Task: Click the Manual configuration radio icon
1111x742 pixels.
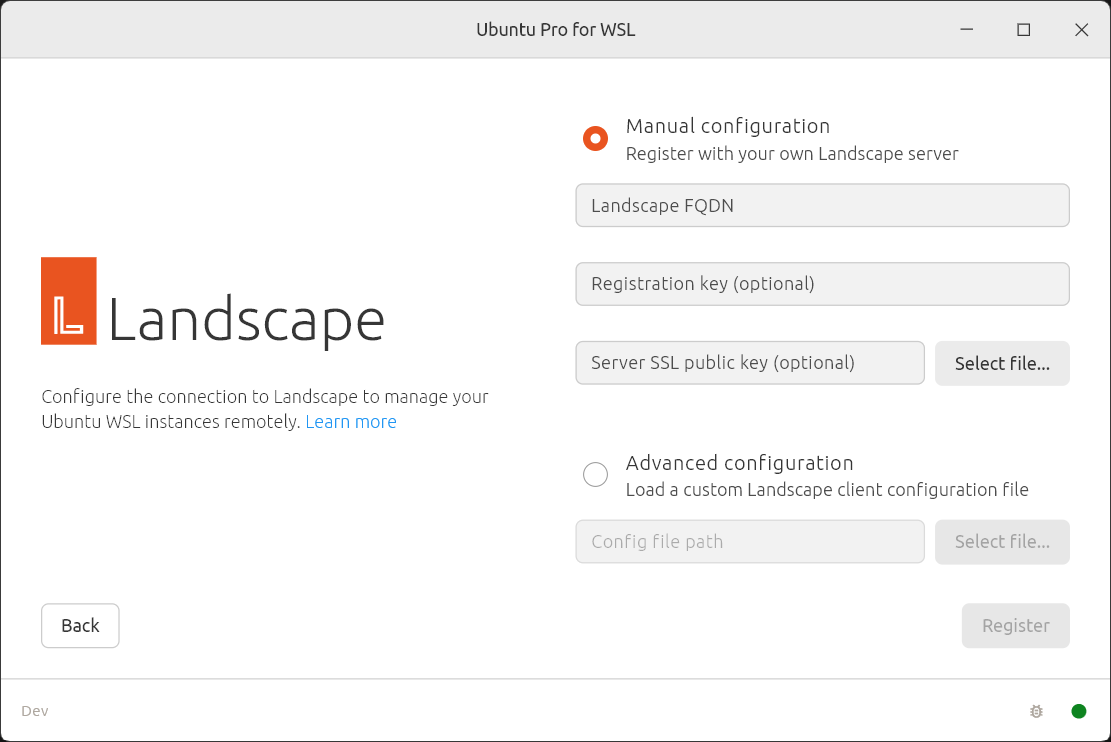Action: 595,138
